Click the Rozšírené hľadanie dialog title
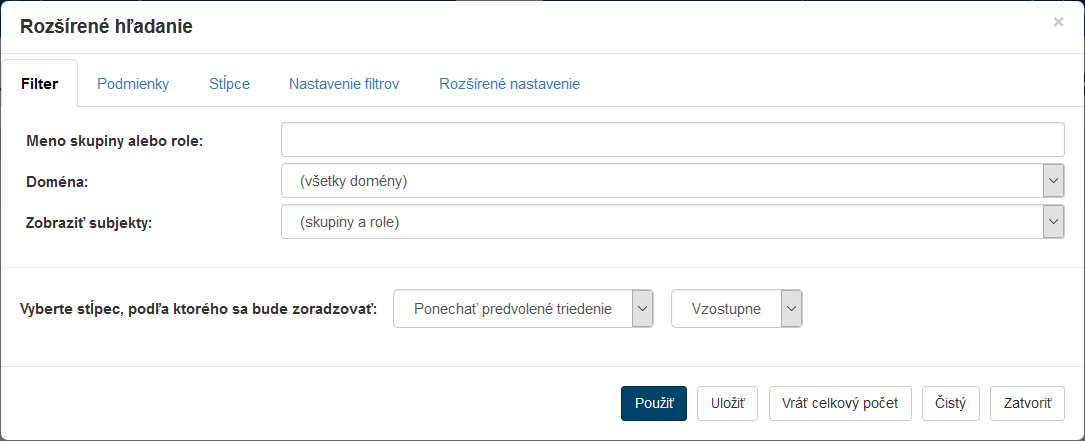Viewport: 1085px width, 441px height. pyautogui.click(x=106, y=27)
